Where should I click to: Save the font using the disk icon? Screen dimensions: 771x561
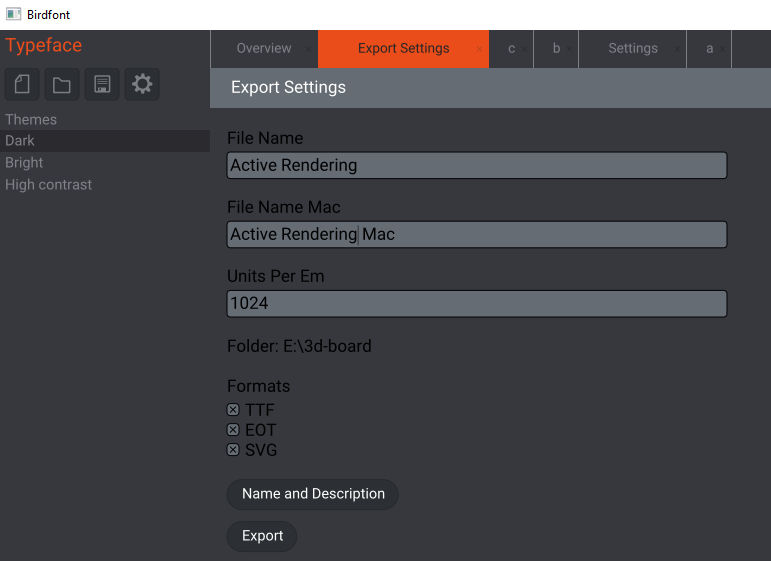click(102, 85)
